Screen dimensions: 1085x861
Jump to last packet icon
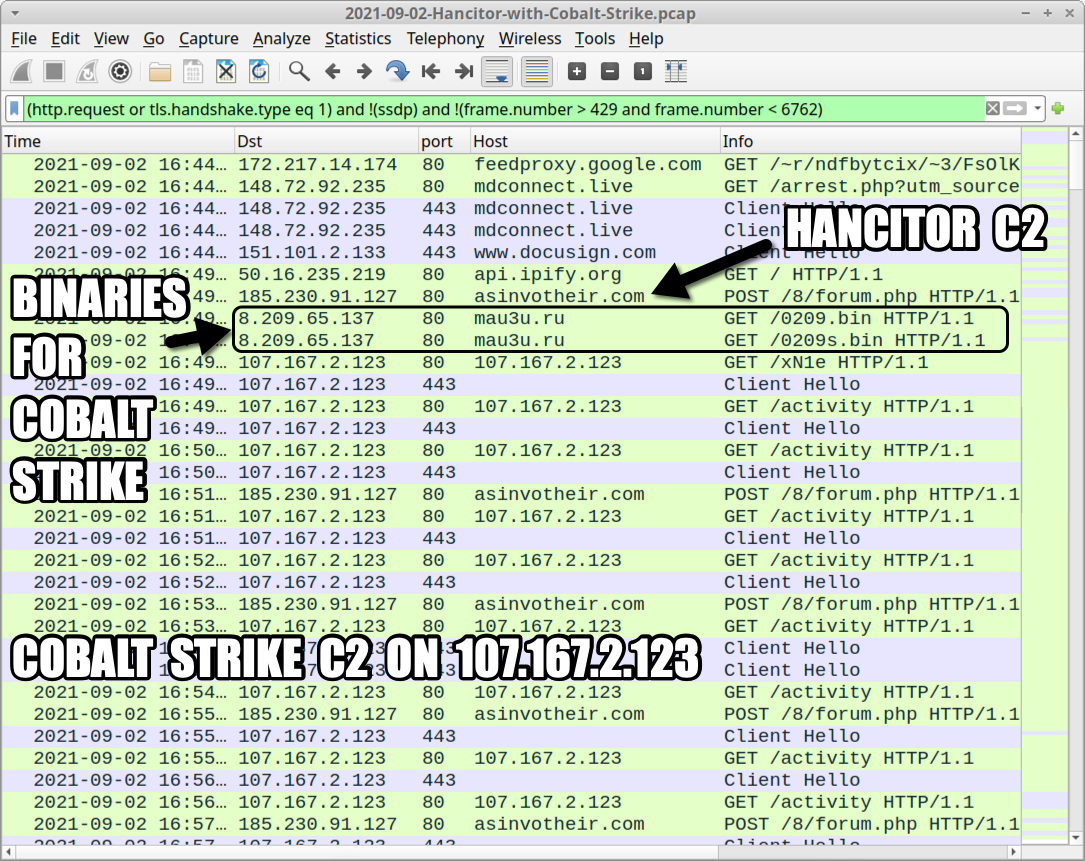464,71
